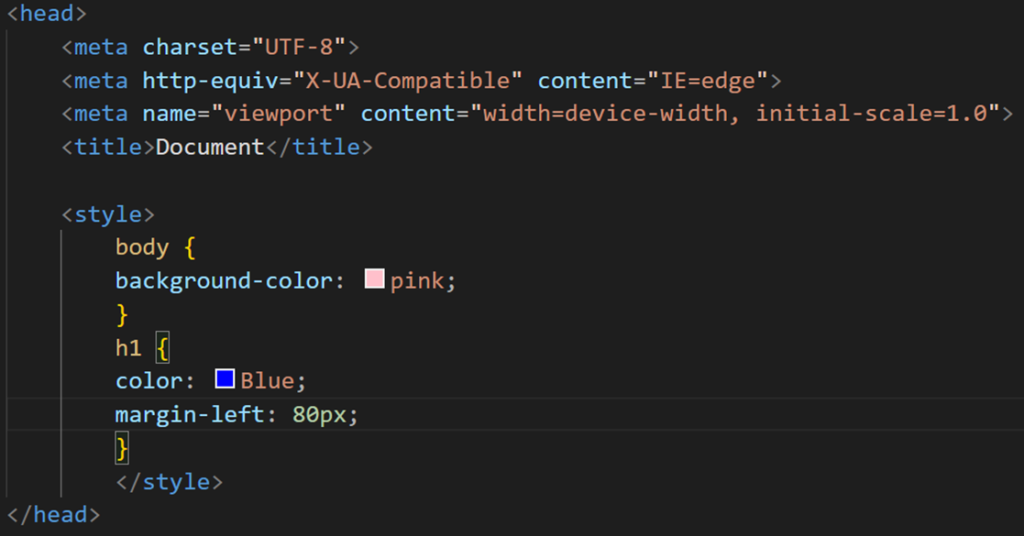Click the pink color swatch
Viewport: 1024px width, 536px height.
click(x=375, y=280)
